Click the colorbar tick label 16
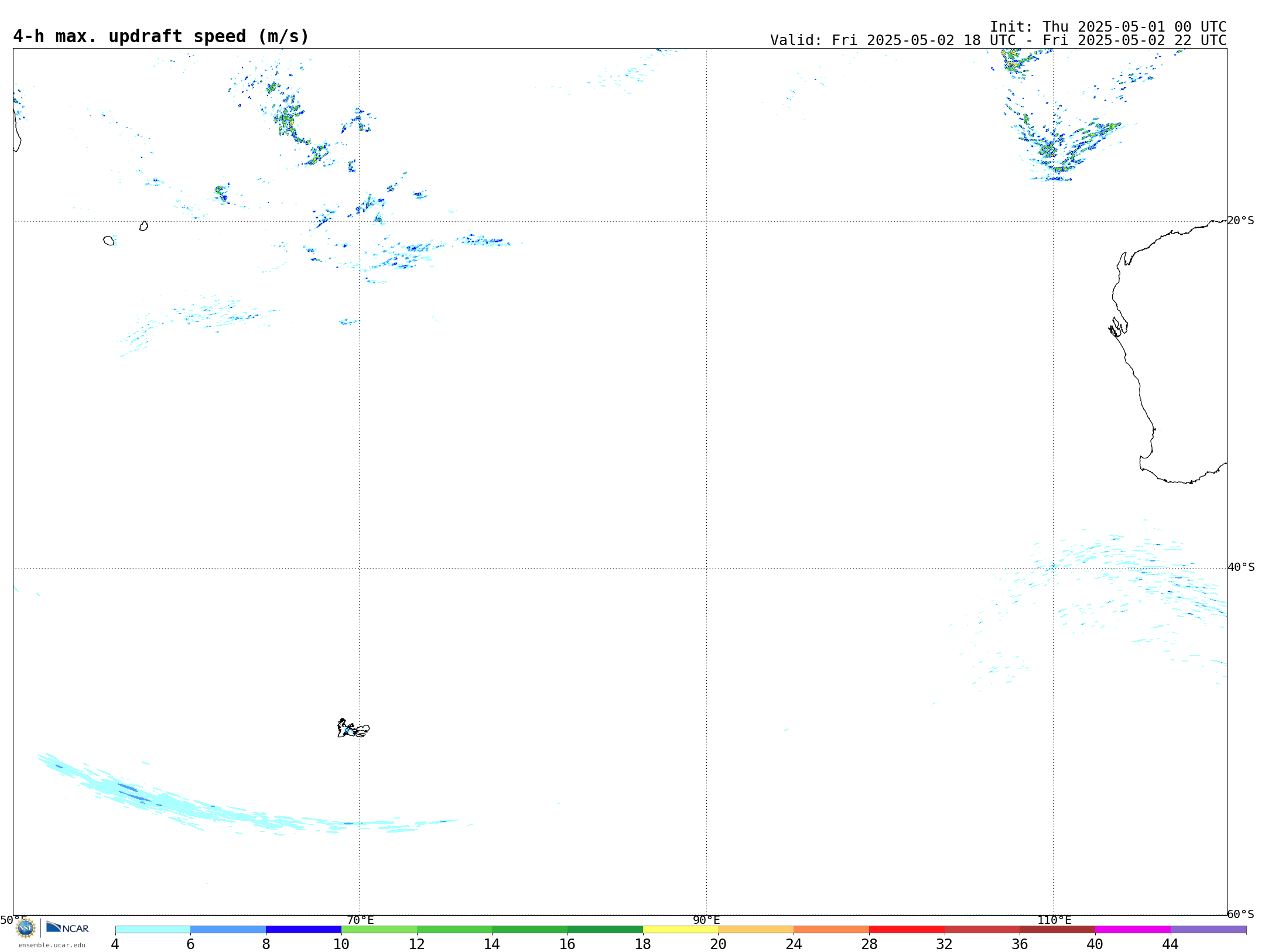Image resolution: width=1265 pixels, height=952 pixels. (x=567, y=944)
